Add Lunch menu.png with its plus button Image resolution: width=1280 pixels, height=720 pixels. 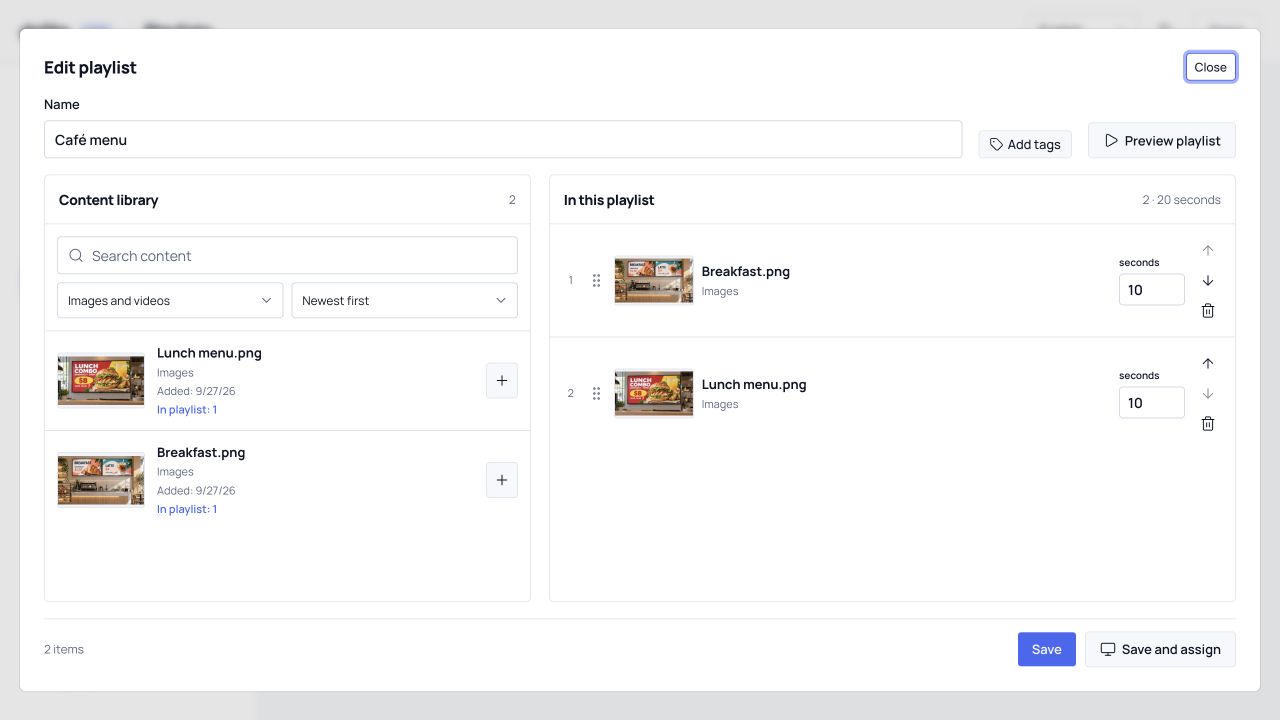pyautogui.click(x=502, y=380)
